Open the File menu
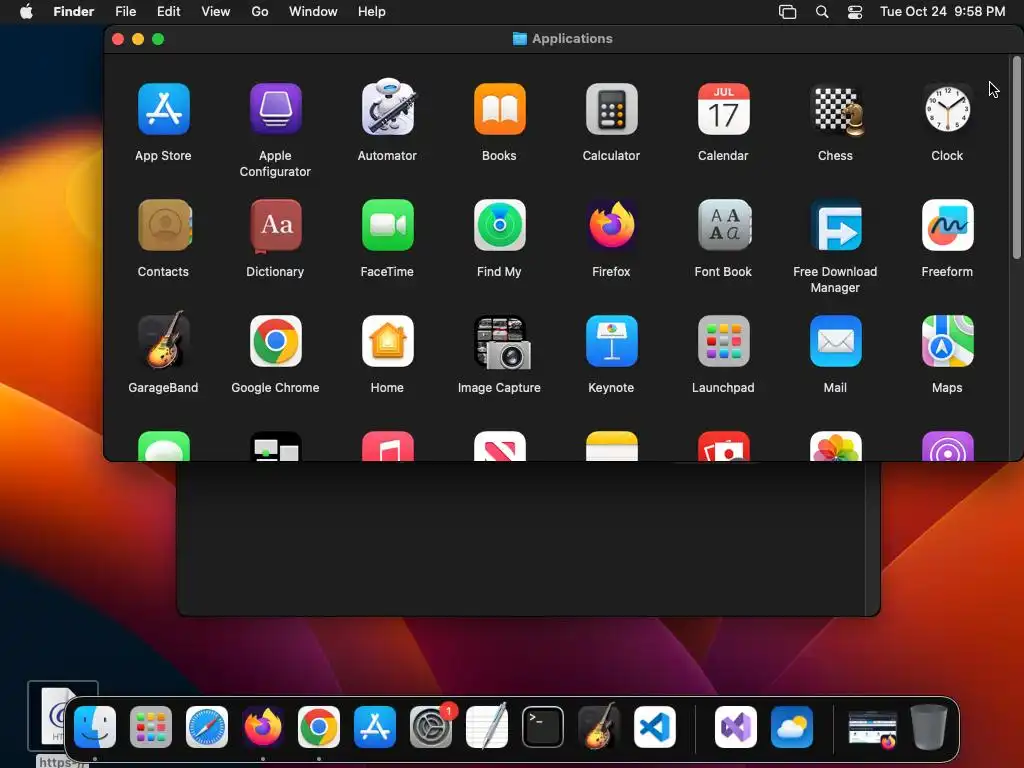The width and height of the screenshot is (1024, 768). tap(125, 11)
